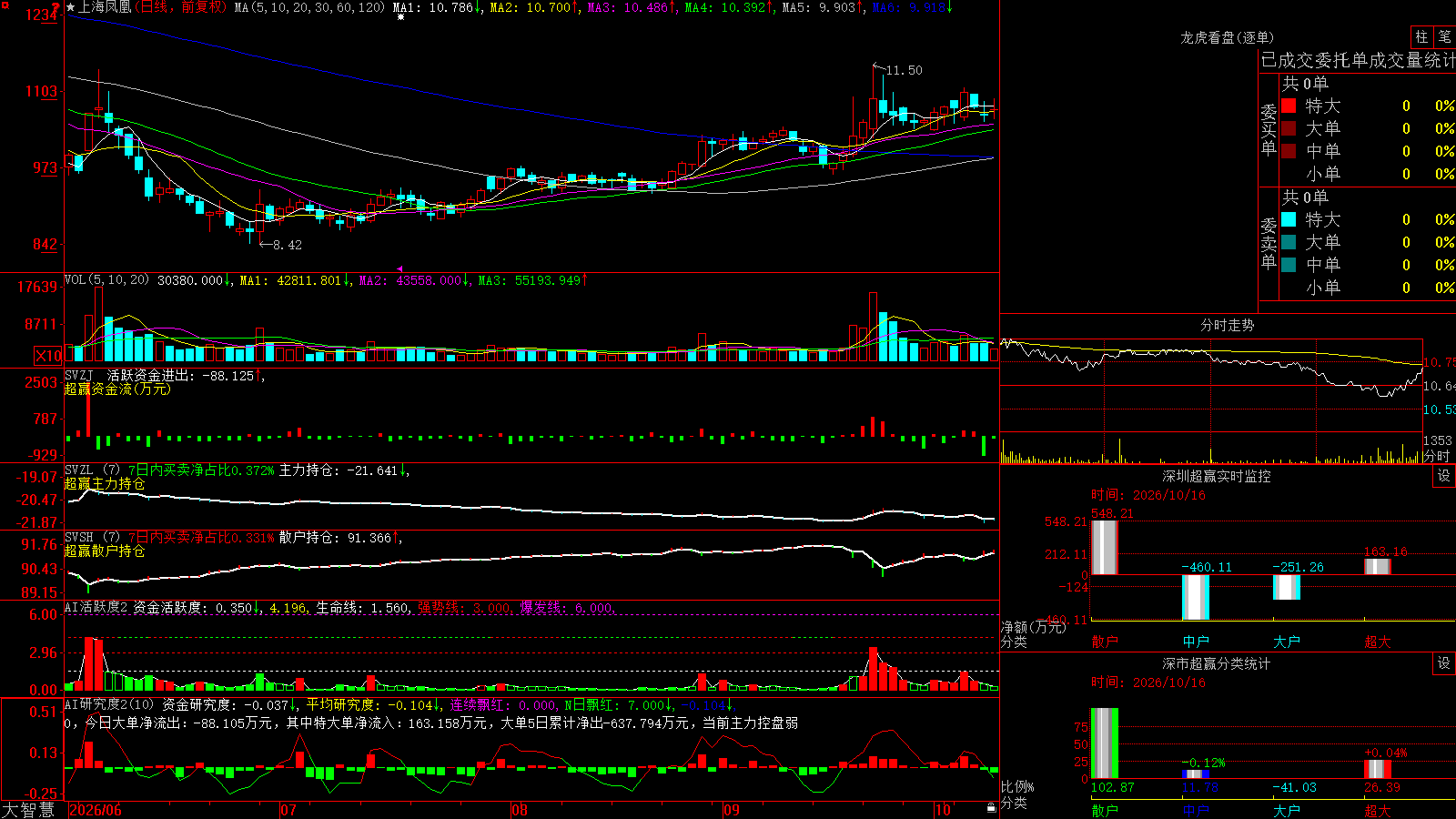
Task: Click the star icon before 上海凤凰
Action: click(71, 7)
